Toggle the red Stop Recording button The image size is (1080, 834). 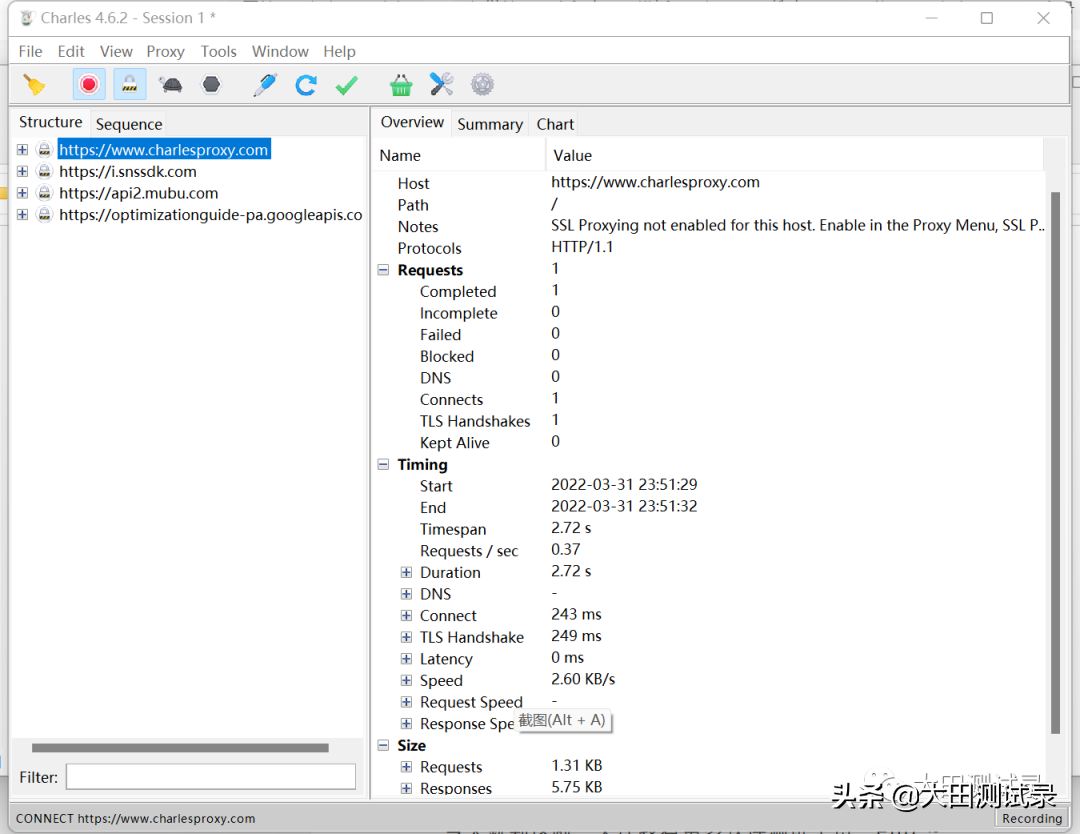click(89, 85)
